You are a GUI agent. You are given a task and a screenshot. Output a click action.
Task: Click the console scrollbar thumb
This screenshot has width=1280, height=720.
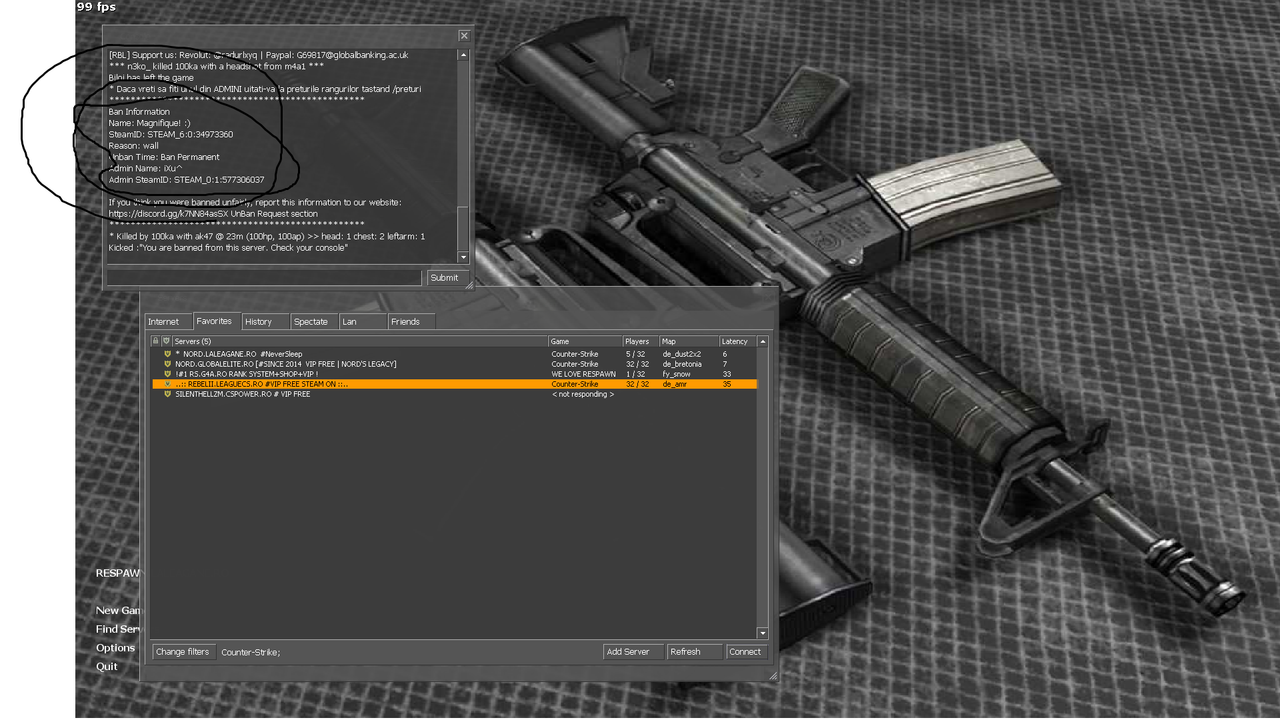point(463,228)
